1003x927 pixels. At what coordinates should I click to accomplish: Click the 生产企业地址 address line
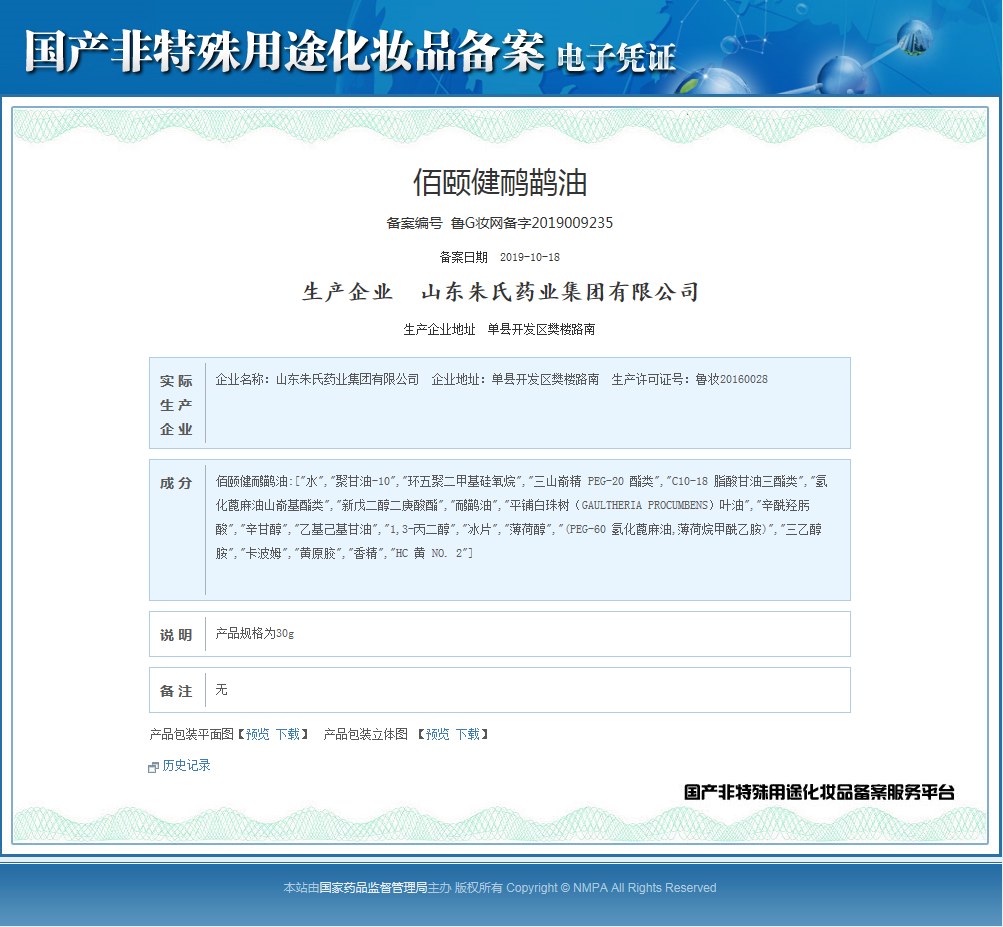point(499,328)
